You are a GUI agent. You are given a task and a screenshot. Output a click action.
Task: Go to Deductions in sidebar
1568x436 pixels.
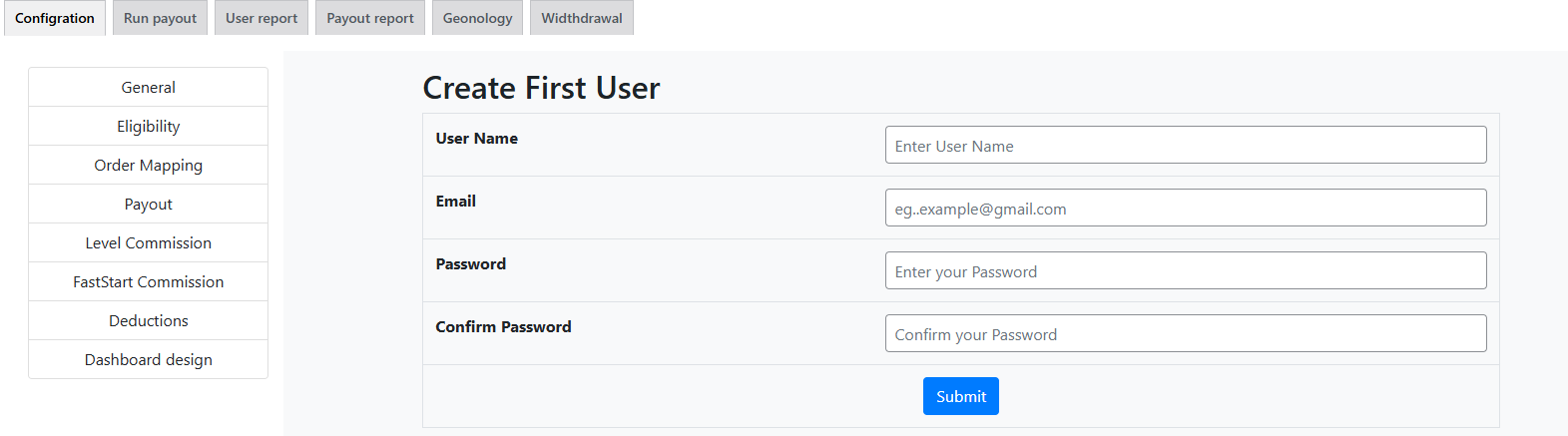click(x=148, y=320)
